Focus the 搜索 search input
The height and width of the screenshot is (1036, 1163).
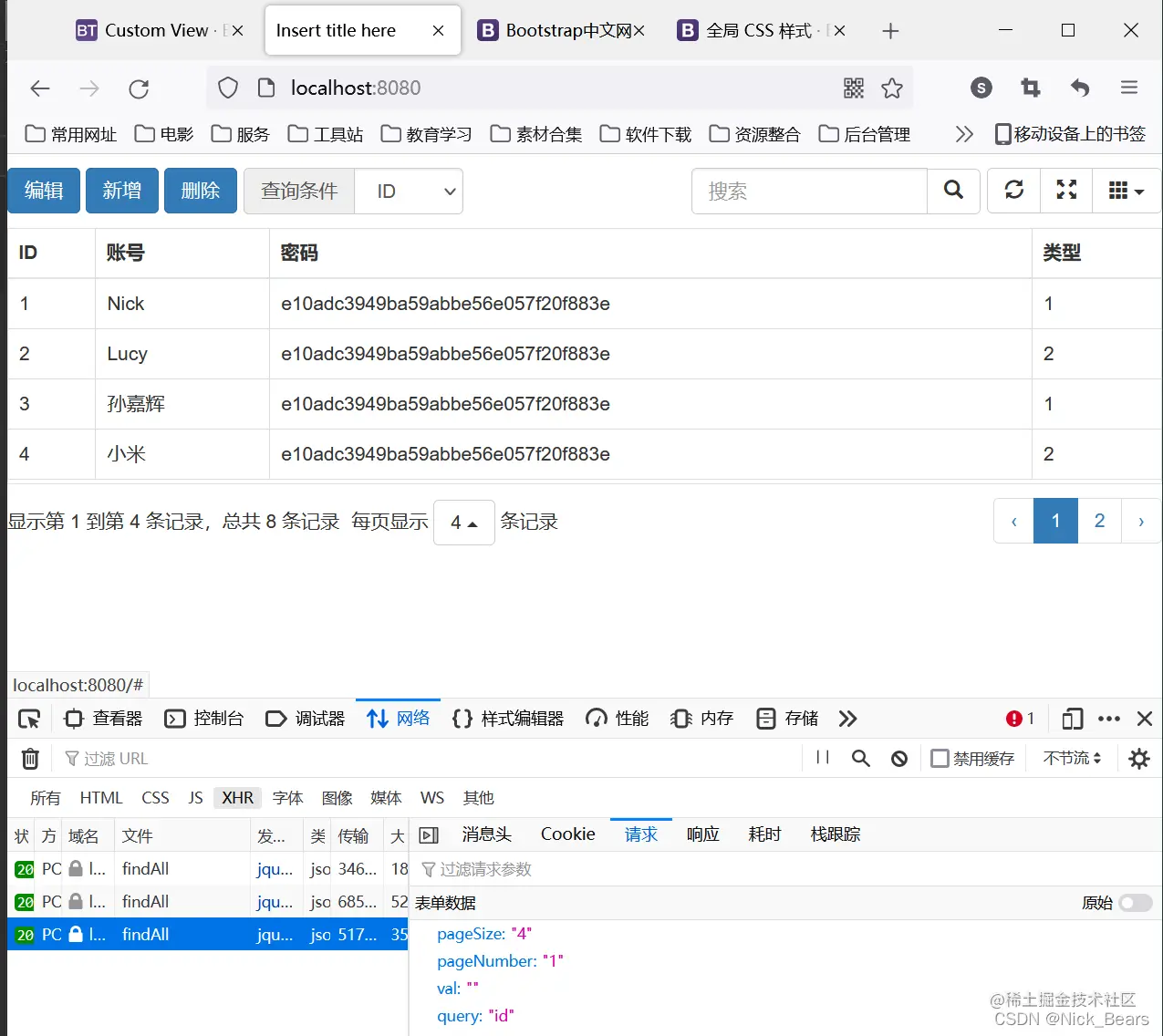809,191
